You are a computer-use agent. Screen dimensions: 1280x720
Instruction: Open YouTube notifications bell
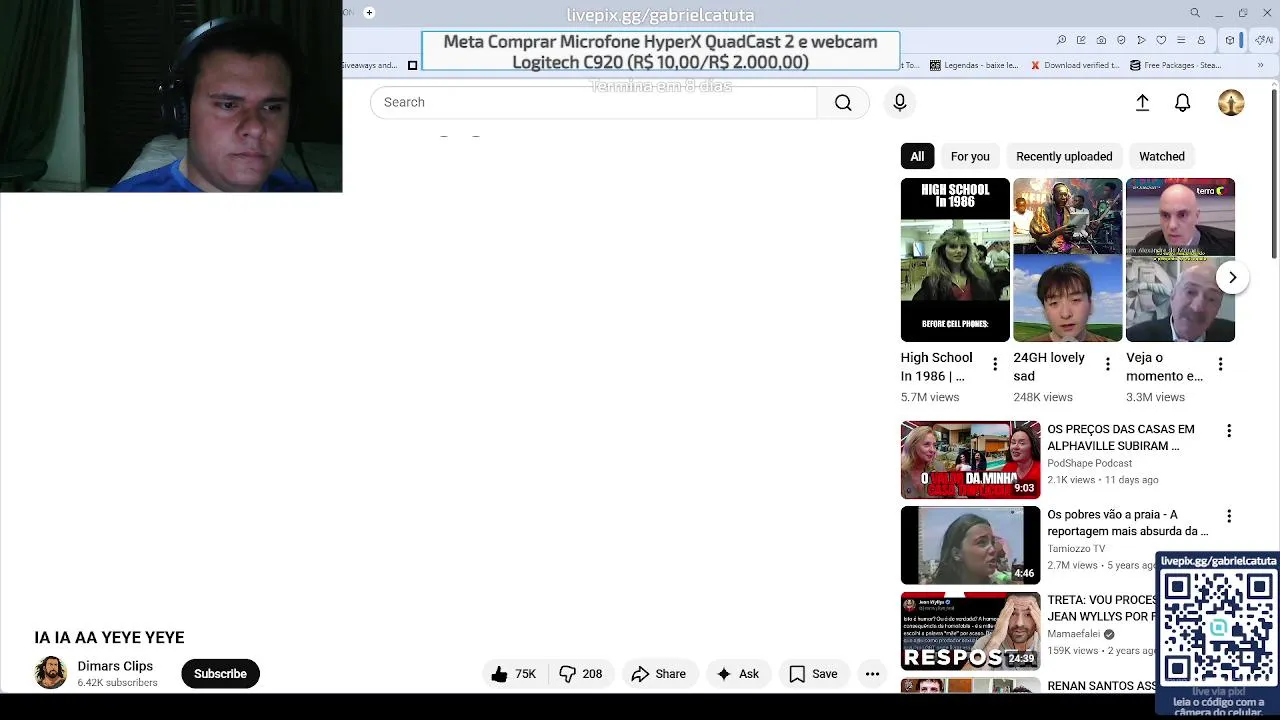click(x=1183, y=102)
